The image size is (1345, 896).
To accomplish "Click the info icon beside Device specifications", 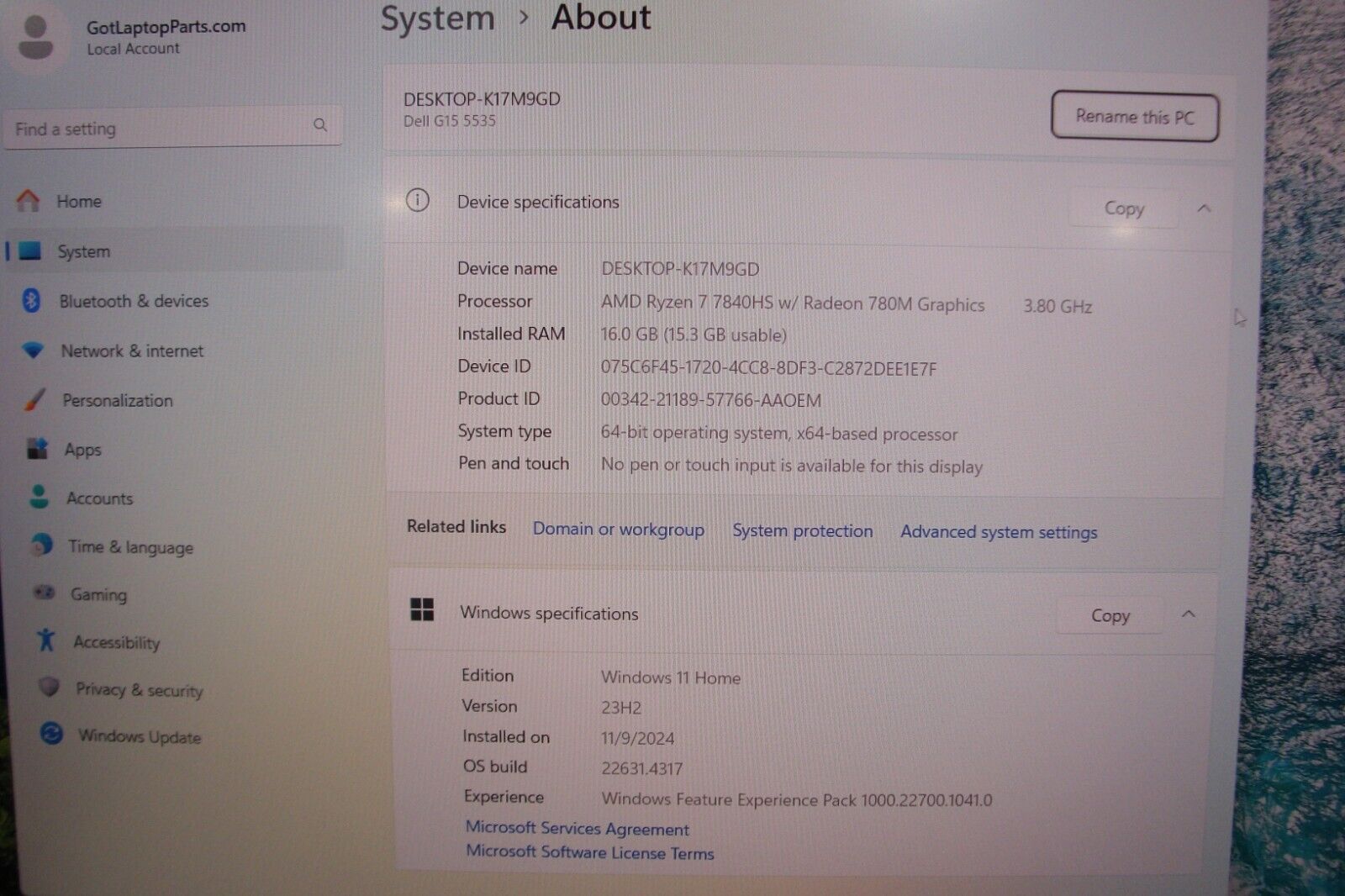I will coord(418,200).
